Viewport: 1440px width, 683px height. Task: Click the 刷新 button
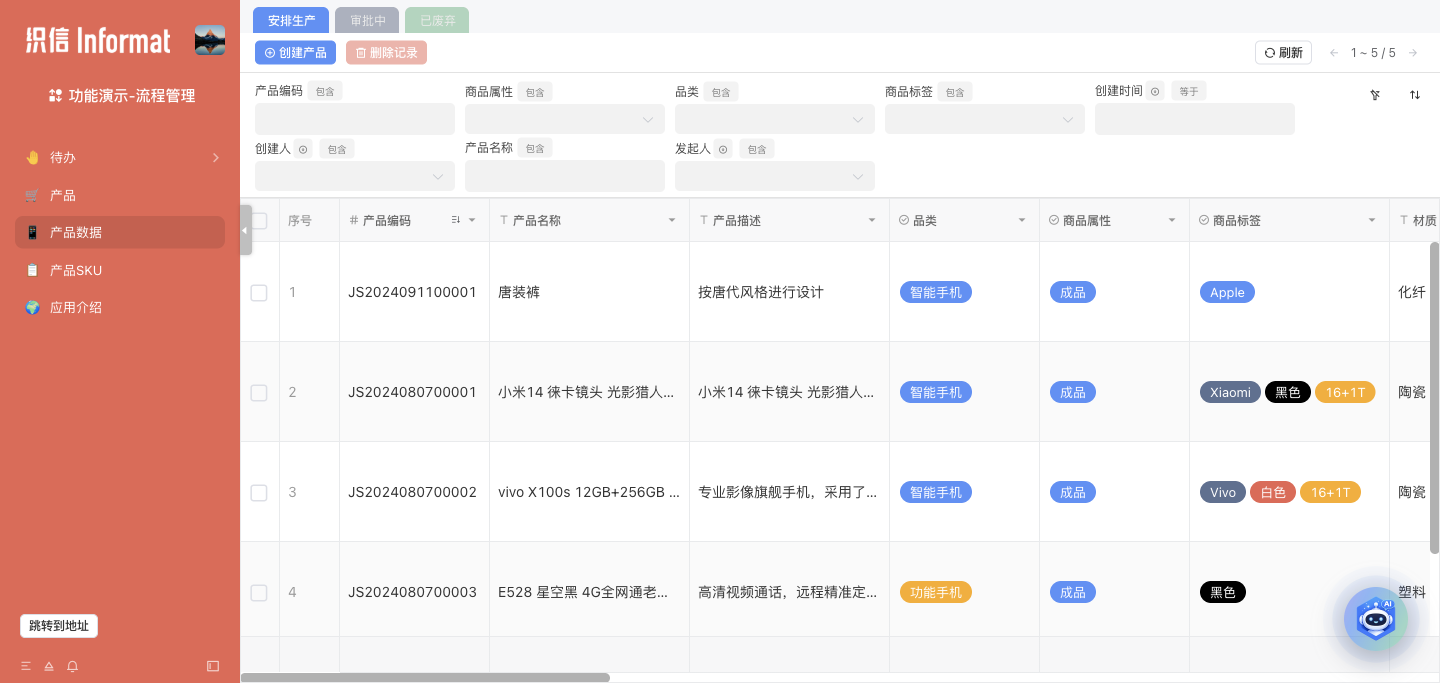coord(1283,53)
